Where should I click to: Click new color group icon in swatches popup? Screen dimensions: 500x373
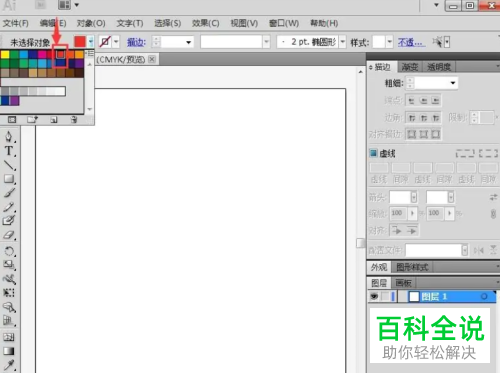point(32,119)
